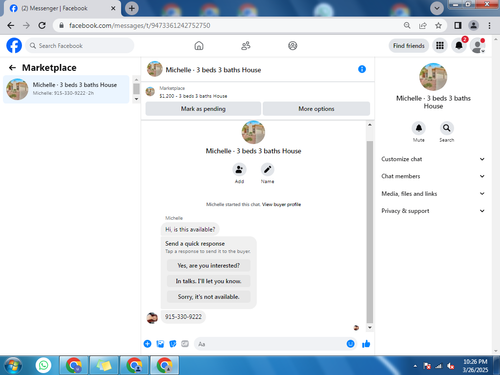Open the notifications bell
The image size is (500, 375).
[459, 46]
